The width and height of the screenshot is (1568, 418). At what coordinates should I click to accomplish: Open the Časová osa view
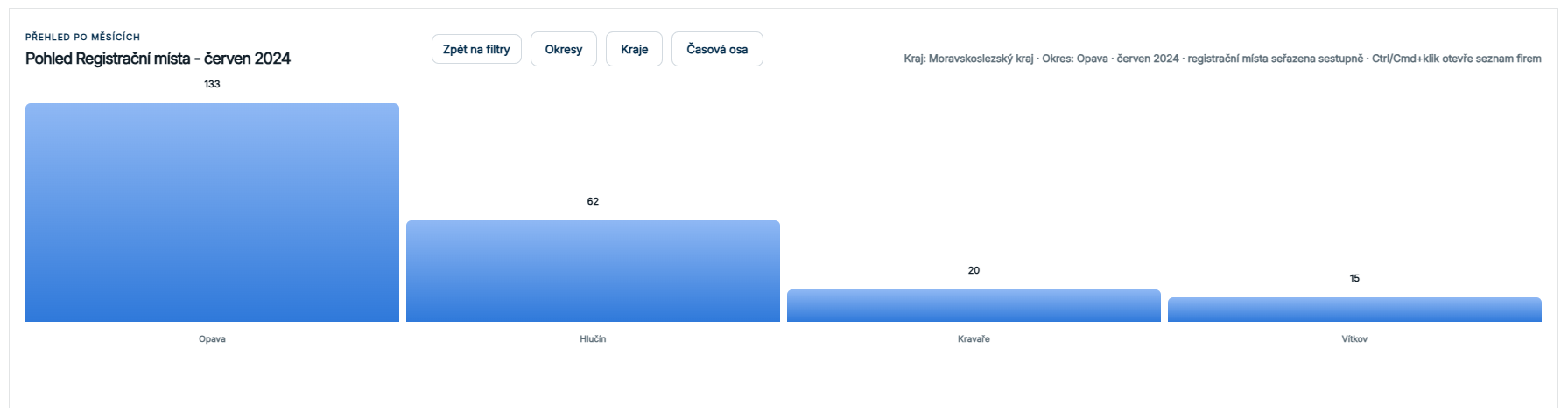pyautogui.click(x=717, y=49)
